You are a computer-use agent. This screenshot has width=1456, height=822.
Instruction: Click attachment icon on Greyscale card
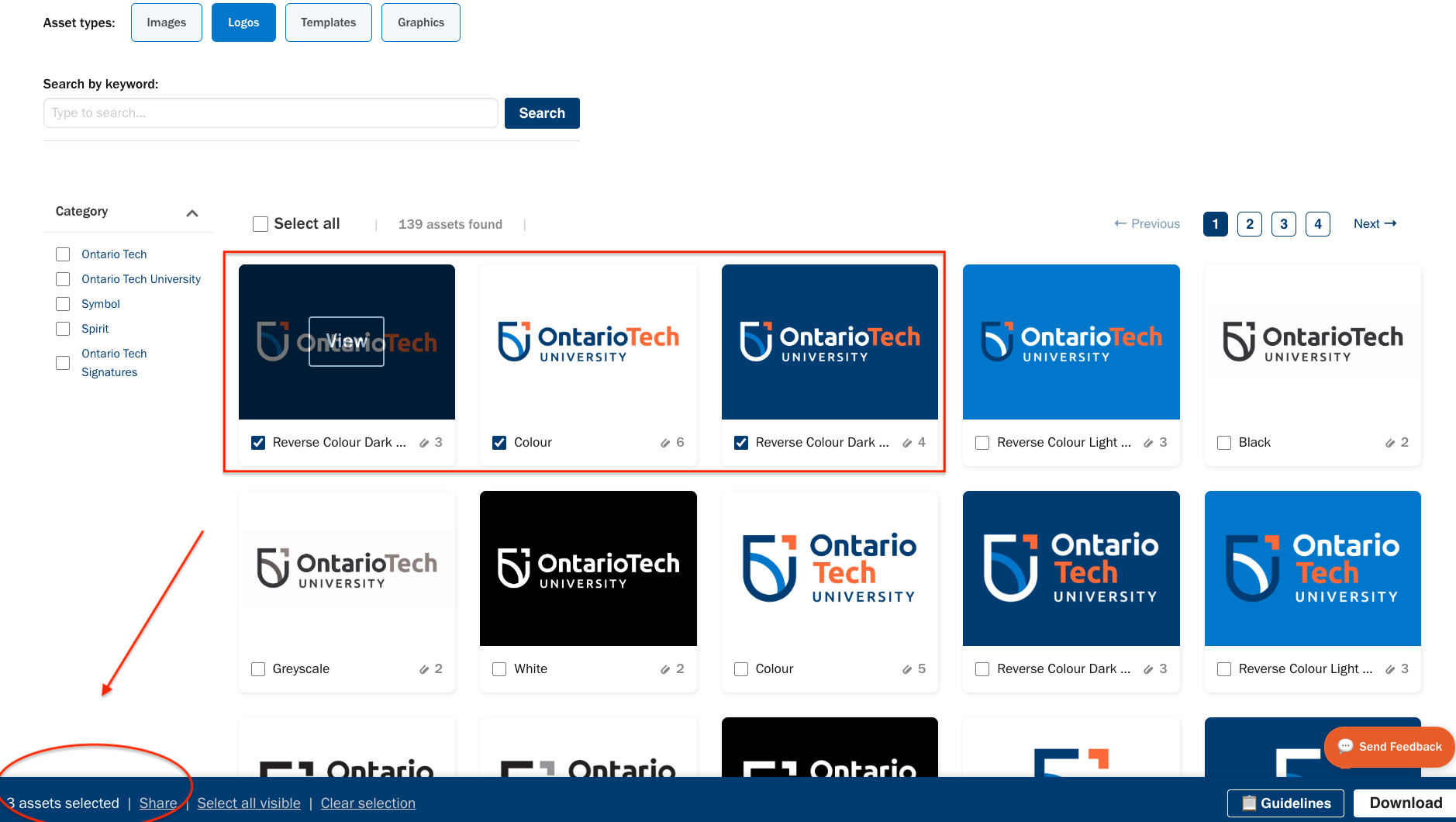click(x=424, y=669)
